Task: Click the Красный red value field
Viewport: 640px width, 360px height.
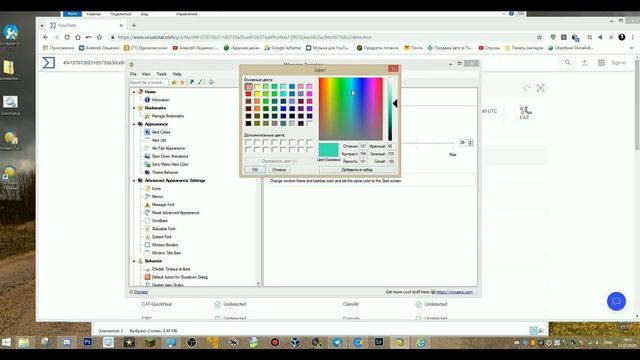Action: (x=391, y=146)
